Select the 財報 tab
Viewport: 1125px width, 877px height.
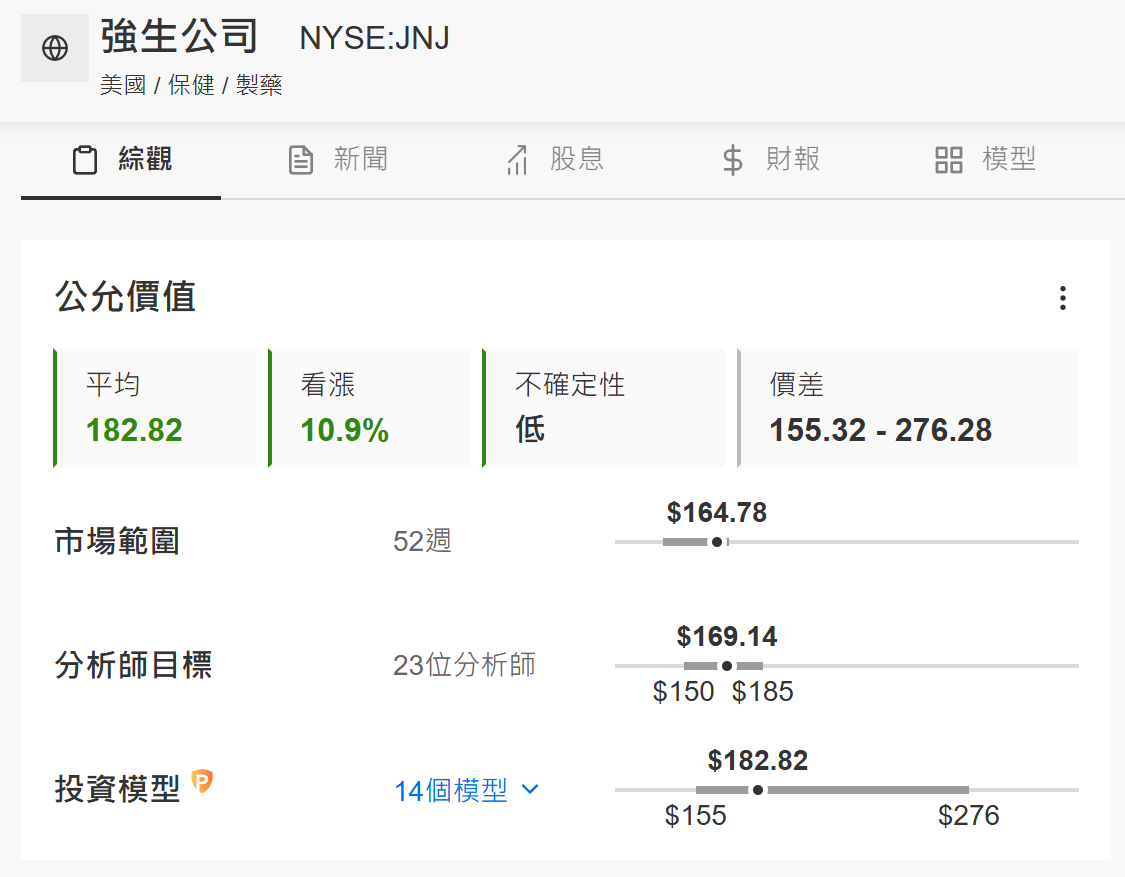tap(771, 159)
